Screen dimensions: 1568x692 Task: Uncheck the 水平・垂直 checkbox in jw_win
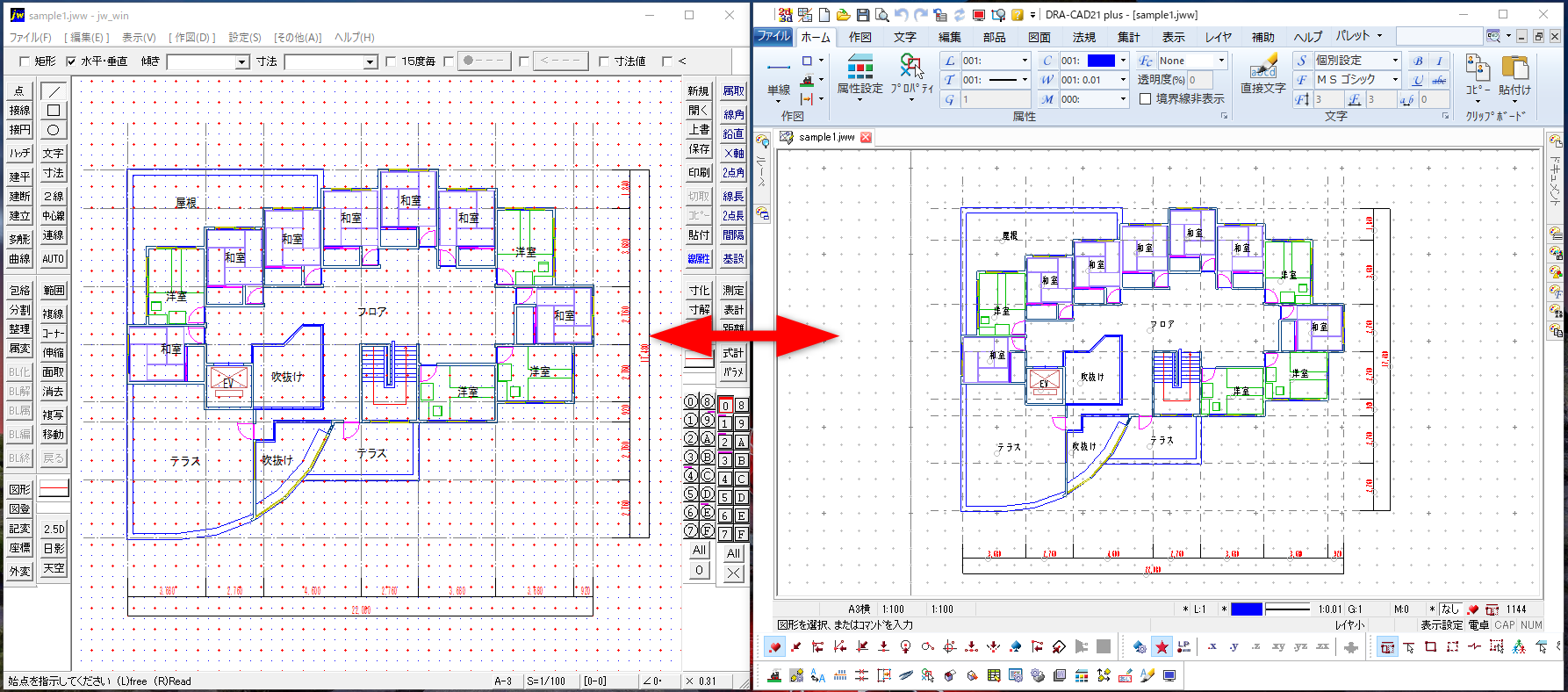71,61
